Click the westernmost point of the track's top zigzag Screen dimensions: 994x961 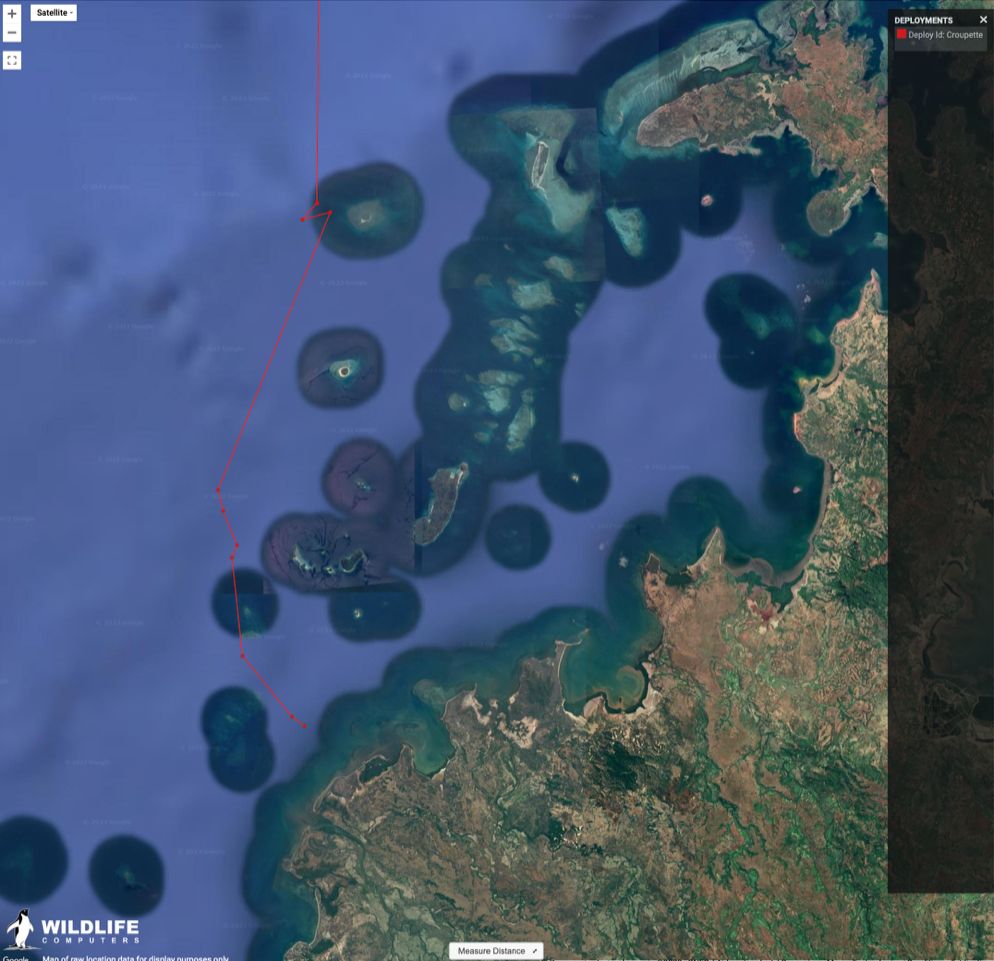[x=303, y=219]
